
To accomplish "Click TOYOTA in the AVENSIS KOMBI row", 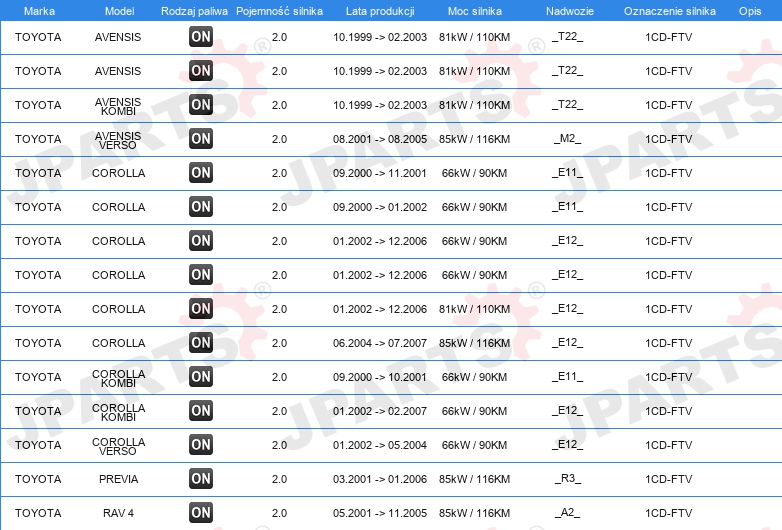I will coord(38,105).
